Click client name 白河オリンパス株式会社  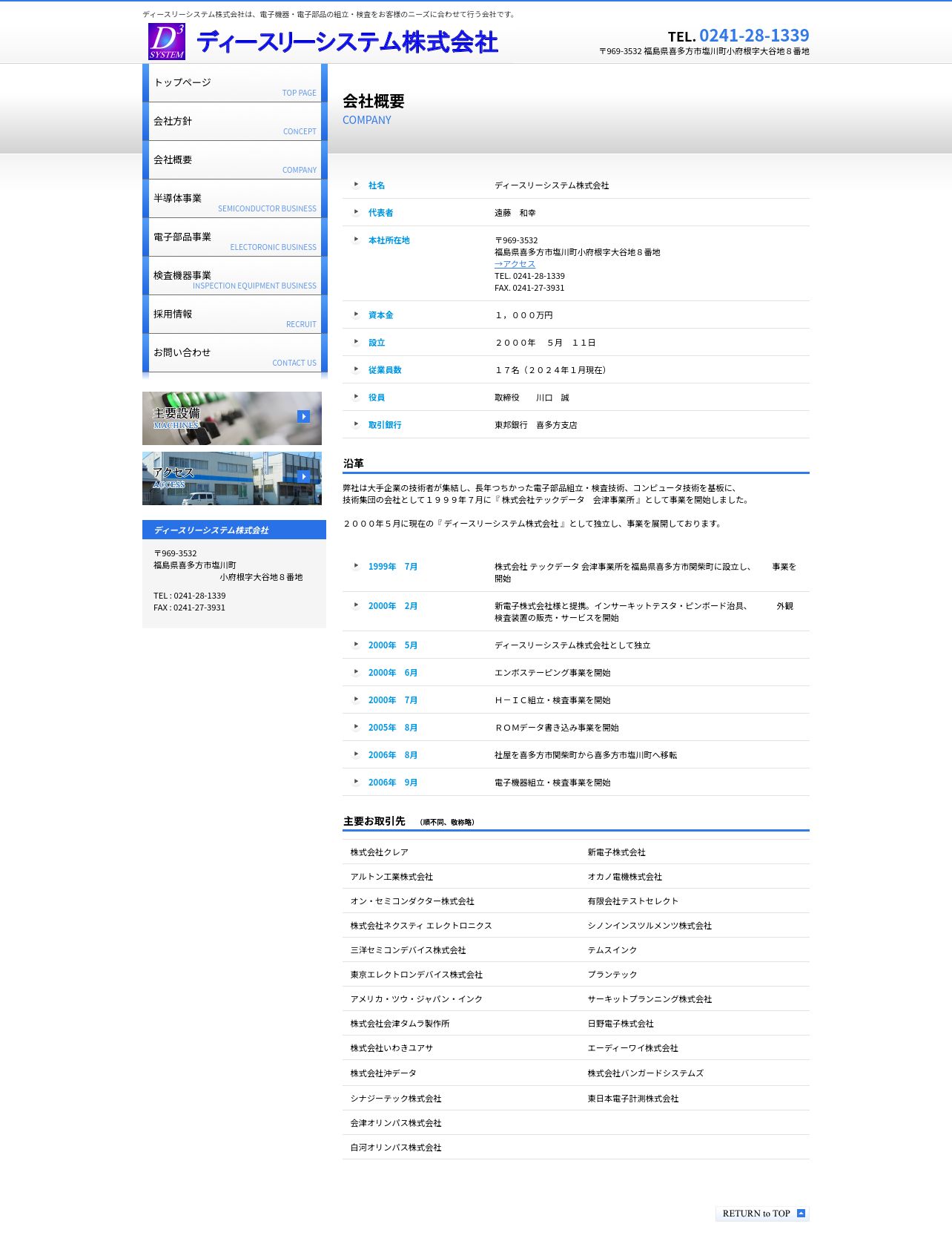click(396, 1148)
